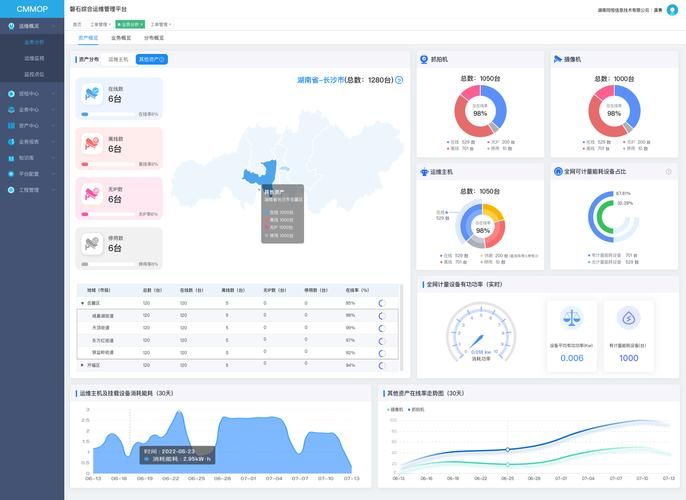686x500 pixels.
Task: Select the green 业务分析 page tab
Action: click(x=130, y=24)
